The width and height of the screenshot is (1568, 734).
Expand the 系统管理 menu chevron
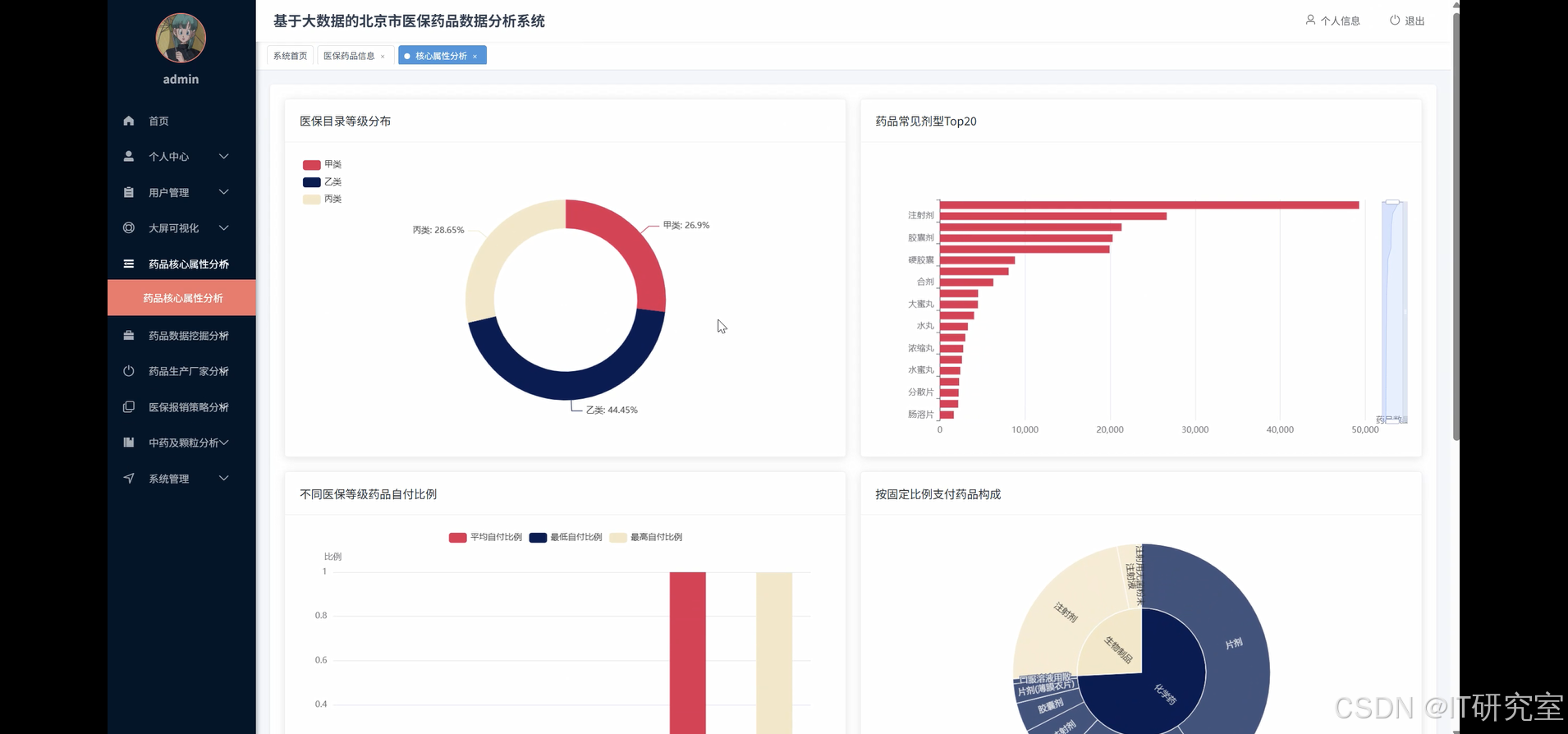pos(223,478)
